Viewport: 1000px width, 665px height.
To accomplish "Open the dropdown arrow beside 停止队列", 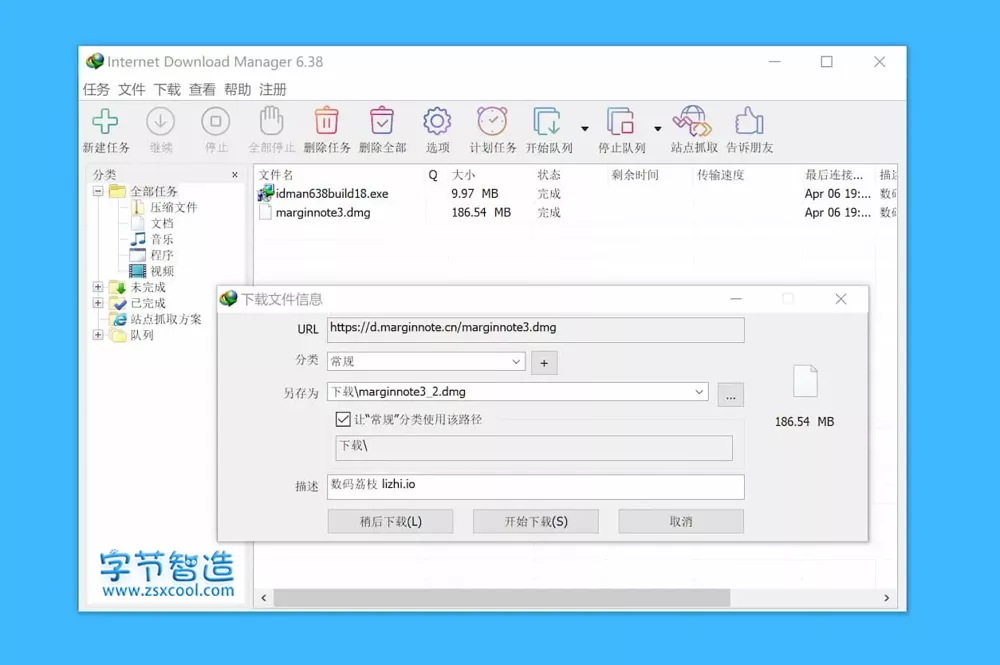I will [x=658, y=129].
